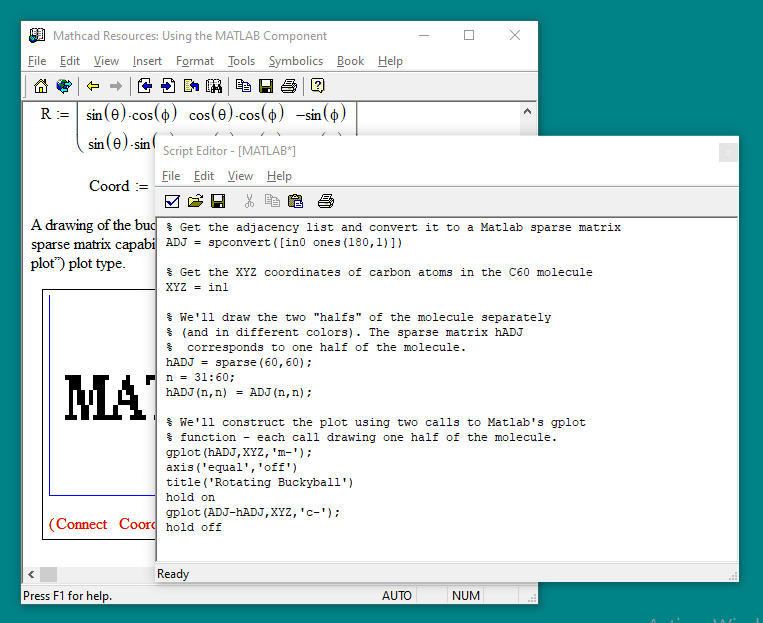
Task: Click the question mark help icon
Action: tap(317, 86)
